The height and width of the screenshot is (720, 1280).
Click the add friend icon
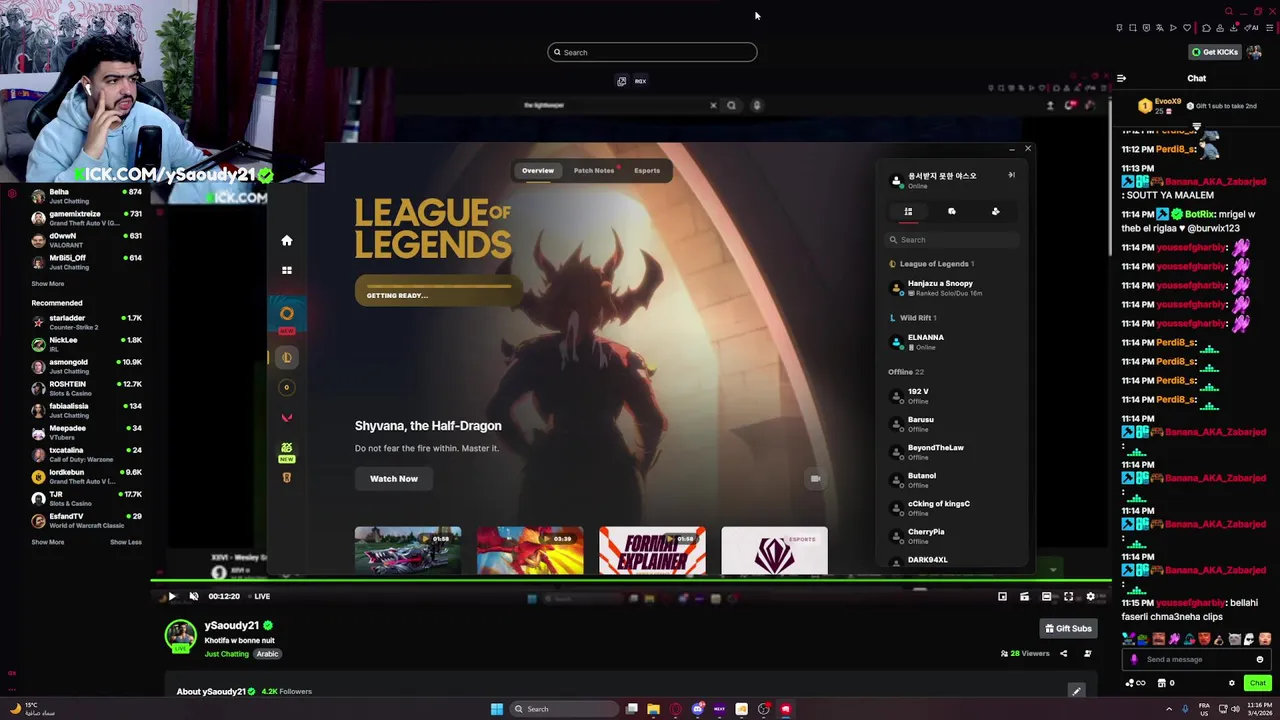tap(995, 211)
